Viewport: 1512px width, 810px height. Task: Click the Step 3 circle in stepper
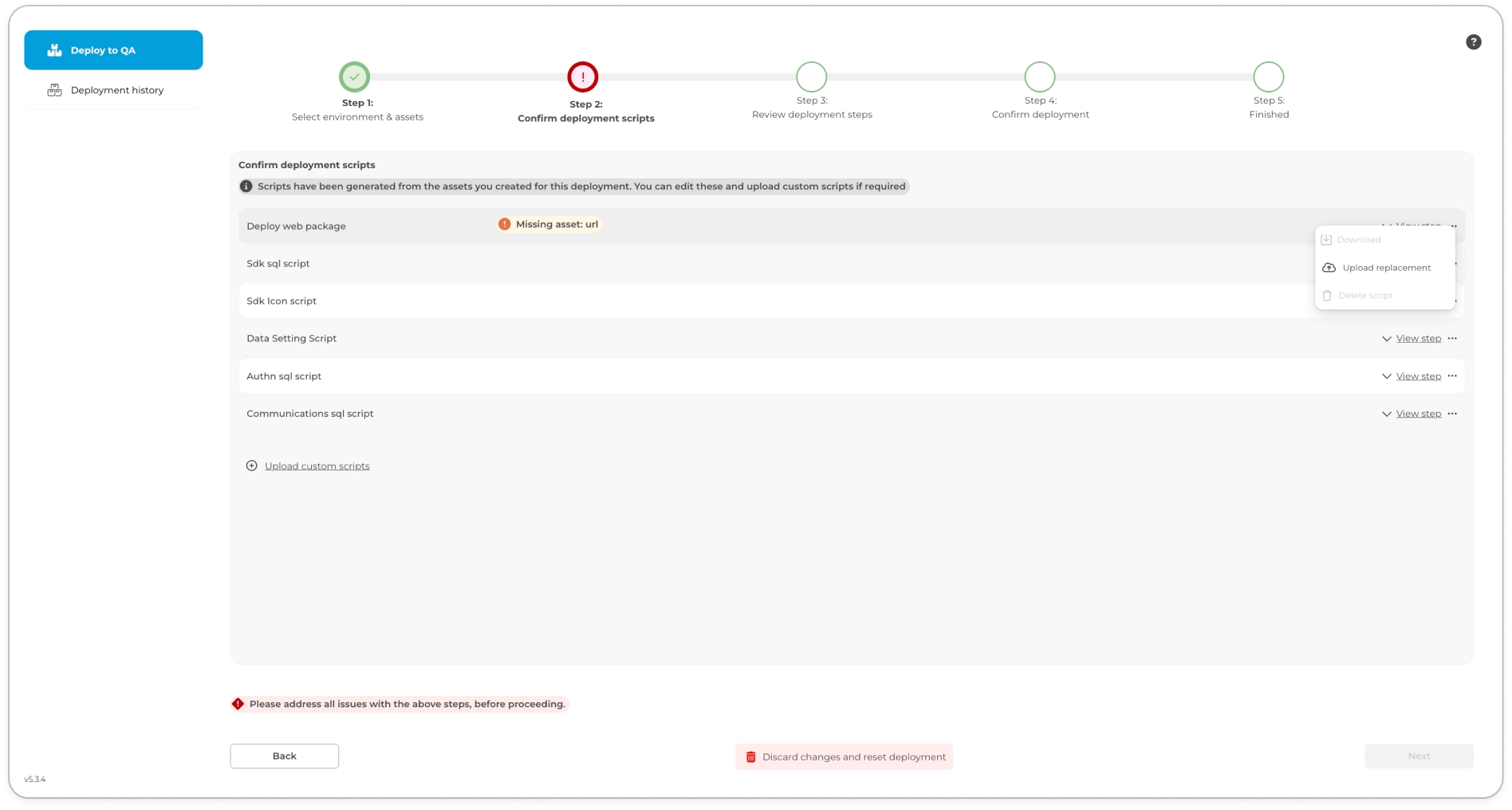(x=811, y=77)
